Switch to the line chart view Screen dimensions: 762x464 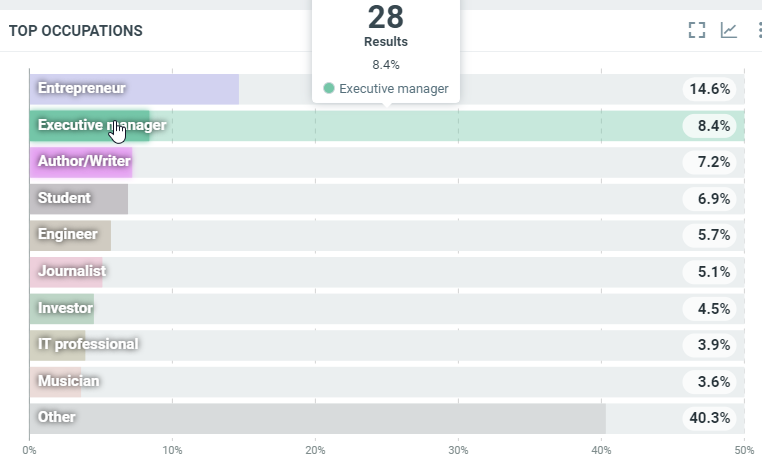729,30
